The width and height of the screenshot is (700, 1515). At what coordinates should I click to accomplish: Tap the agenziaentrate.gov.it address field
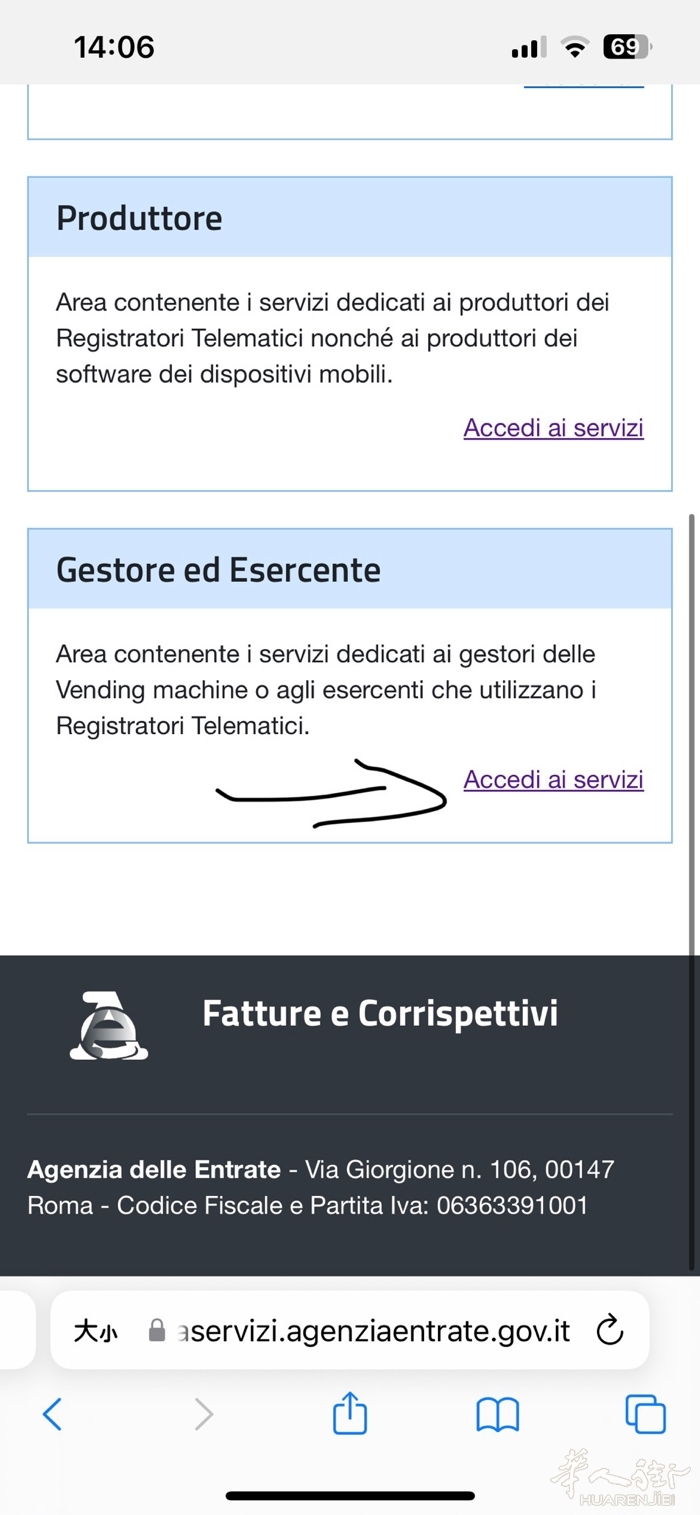pos(375,1331)
